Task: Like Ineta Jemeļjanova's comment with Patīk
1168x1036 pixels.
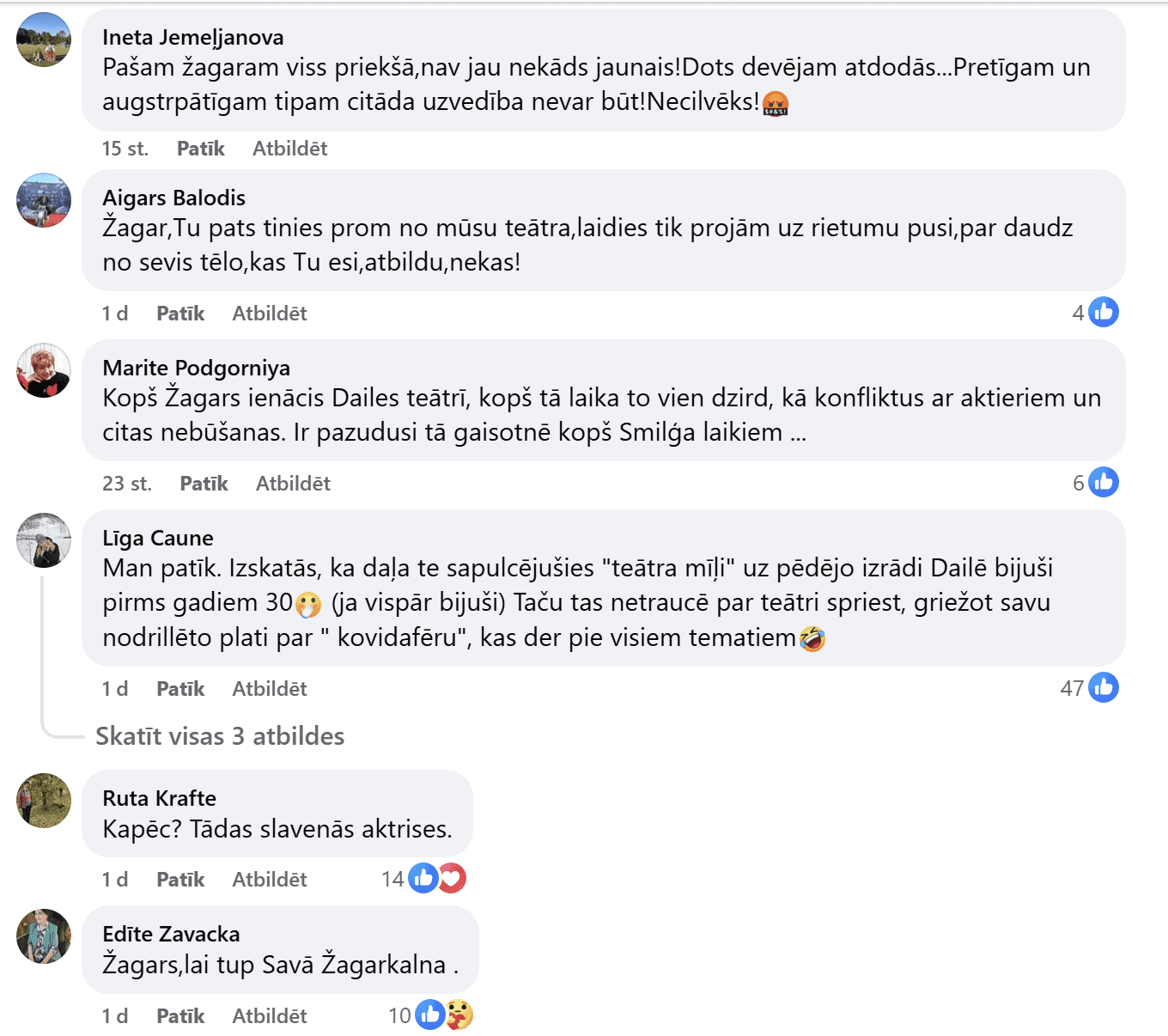Action: click(x=200, y=149)
